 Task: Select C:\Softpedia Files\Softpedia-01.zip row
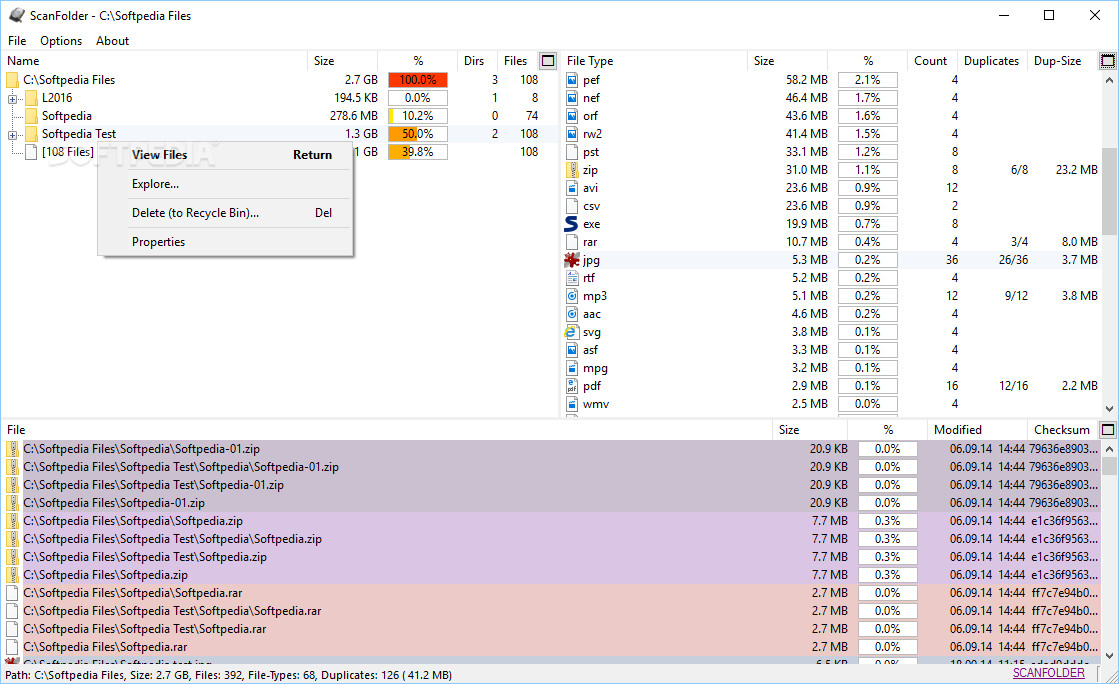[x=551, y=503]
